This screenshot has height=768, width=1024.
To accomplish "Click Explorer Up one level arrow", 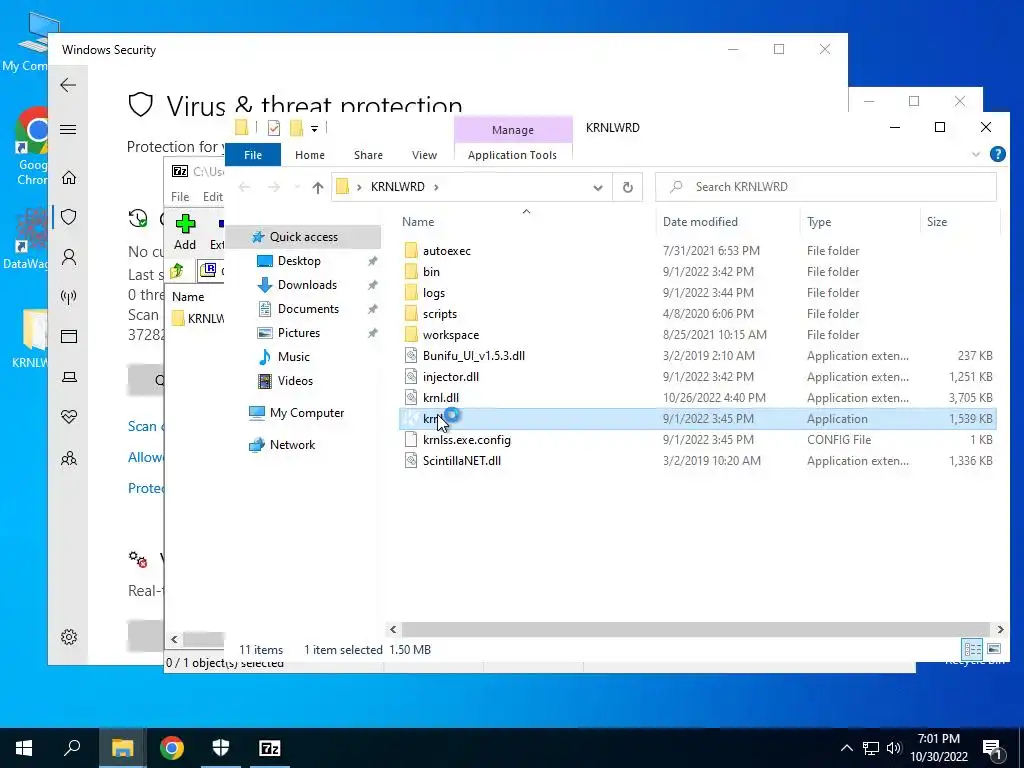I will 317,187.
